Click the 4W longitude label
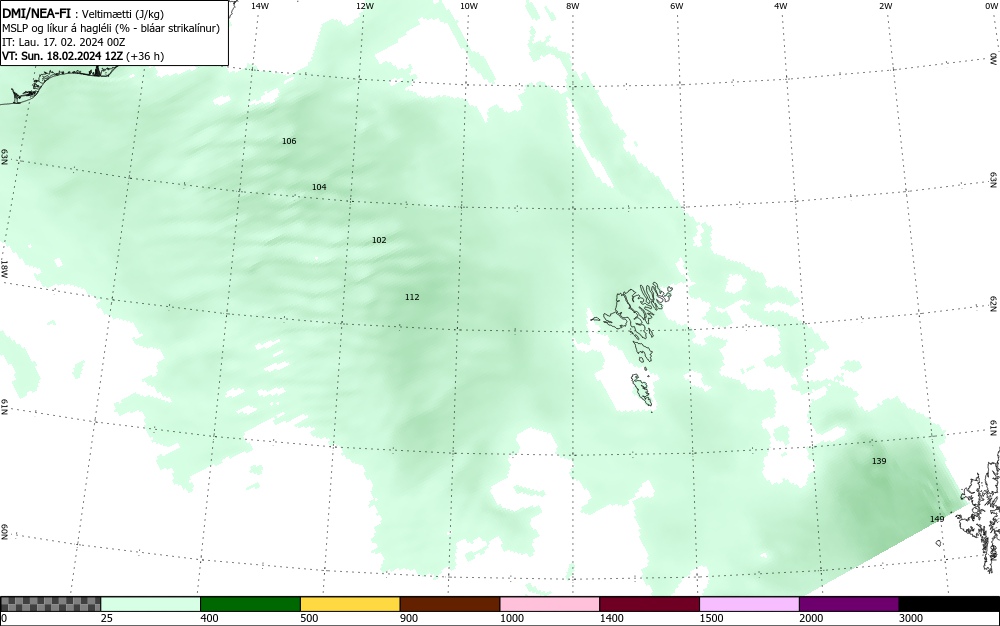The height and width of the screenshot is (626, 1000). pos(781,6)
